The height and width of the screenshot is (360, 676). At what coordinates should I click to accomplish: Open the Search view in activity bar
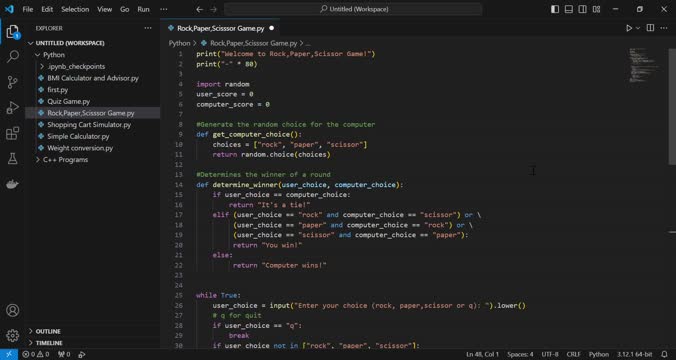13,56
